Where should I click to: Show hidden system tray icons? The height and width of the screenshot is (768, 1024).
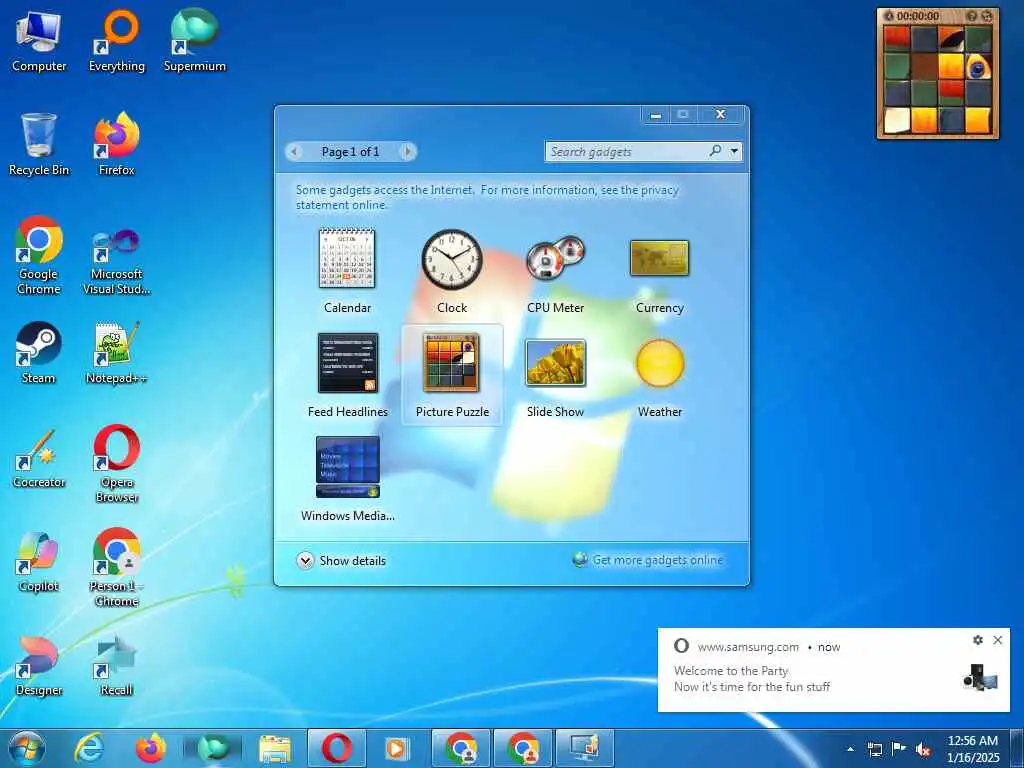coord(850,749)
